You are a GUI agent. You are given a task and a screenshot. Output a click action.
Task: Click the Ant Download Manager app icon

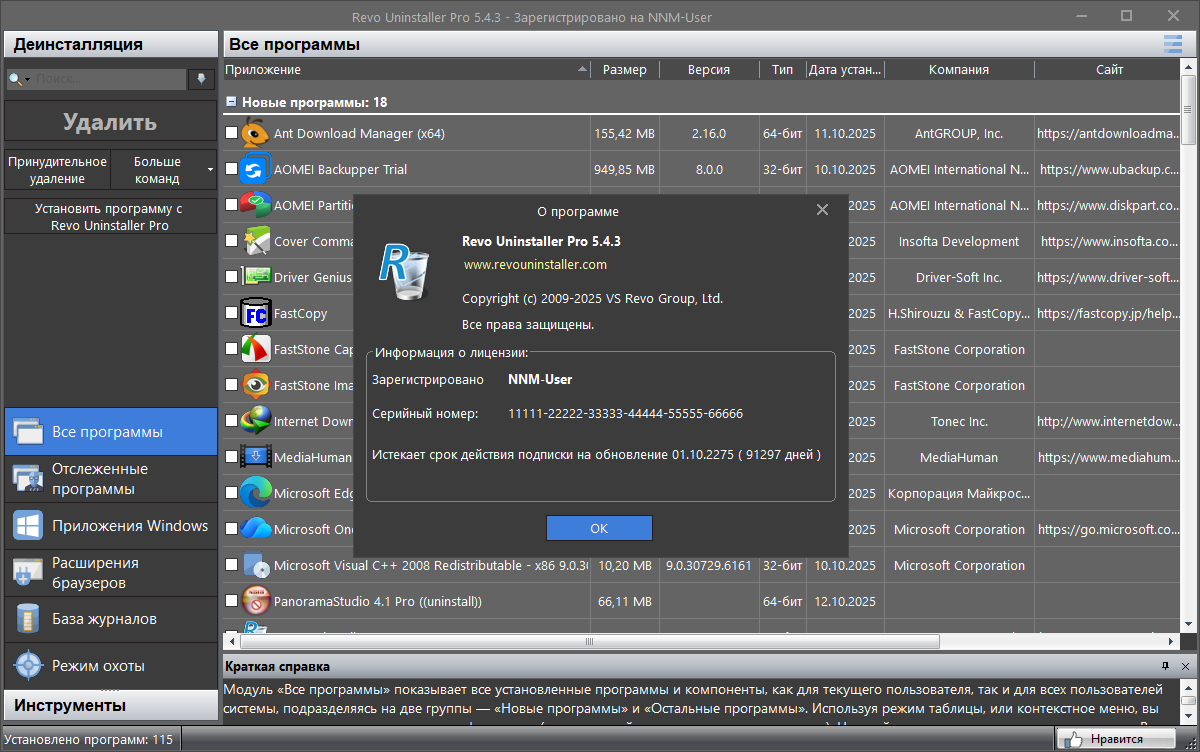256,133
